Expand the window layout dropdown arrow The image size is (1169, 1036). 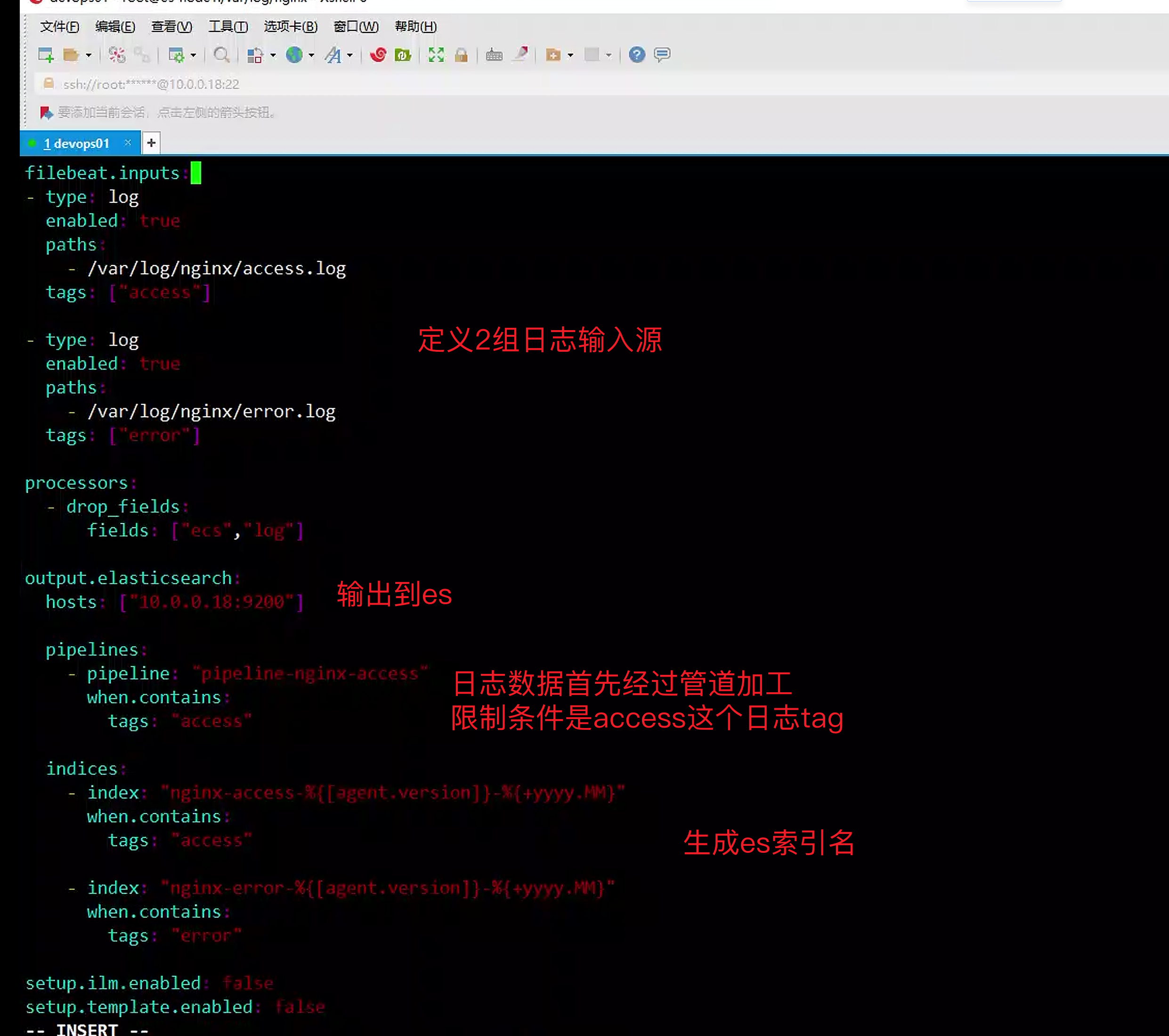[x=608, y=56]
